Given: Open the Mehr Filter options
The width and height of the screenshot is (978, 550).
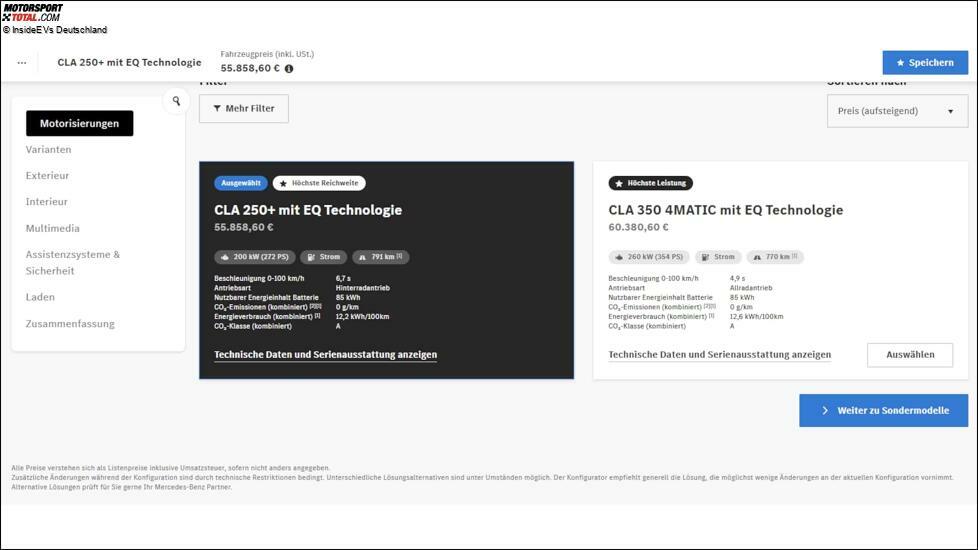Looking at the screenshot, I should coord(244,109).
